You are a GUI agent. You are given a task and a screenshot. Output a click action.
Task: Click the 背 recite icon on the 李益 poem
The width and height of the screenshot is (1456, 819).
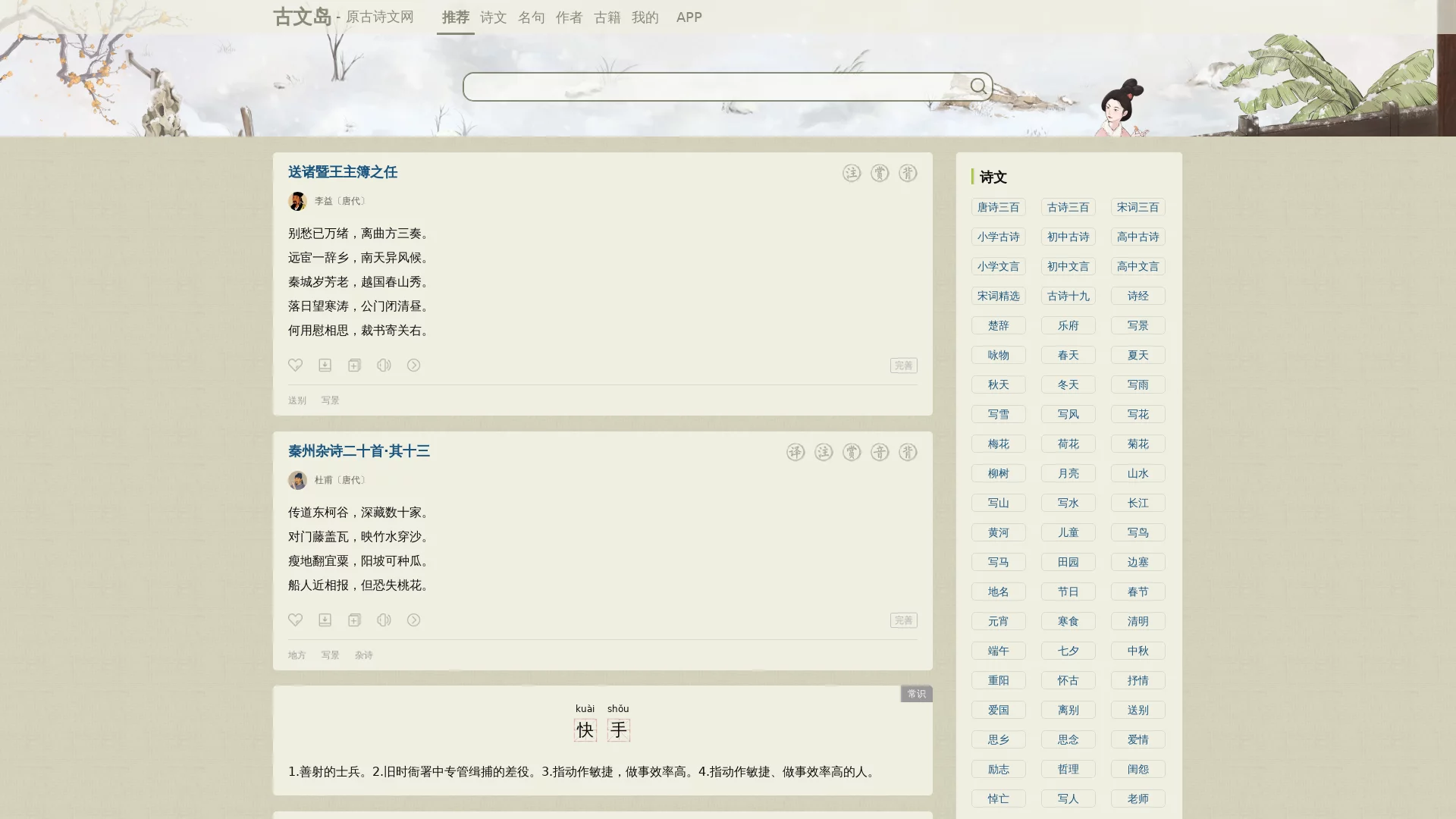pos(908,173)
